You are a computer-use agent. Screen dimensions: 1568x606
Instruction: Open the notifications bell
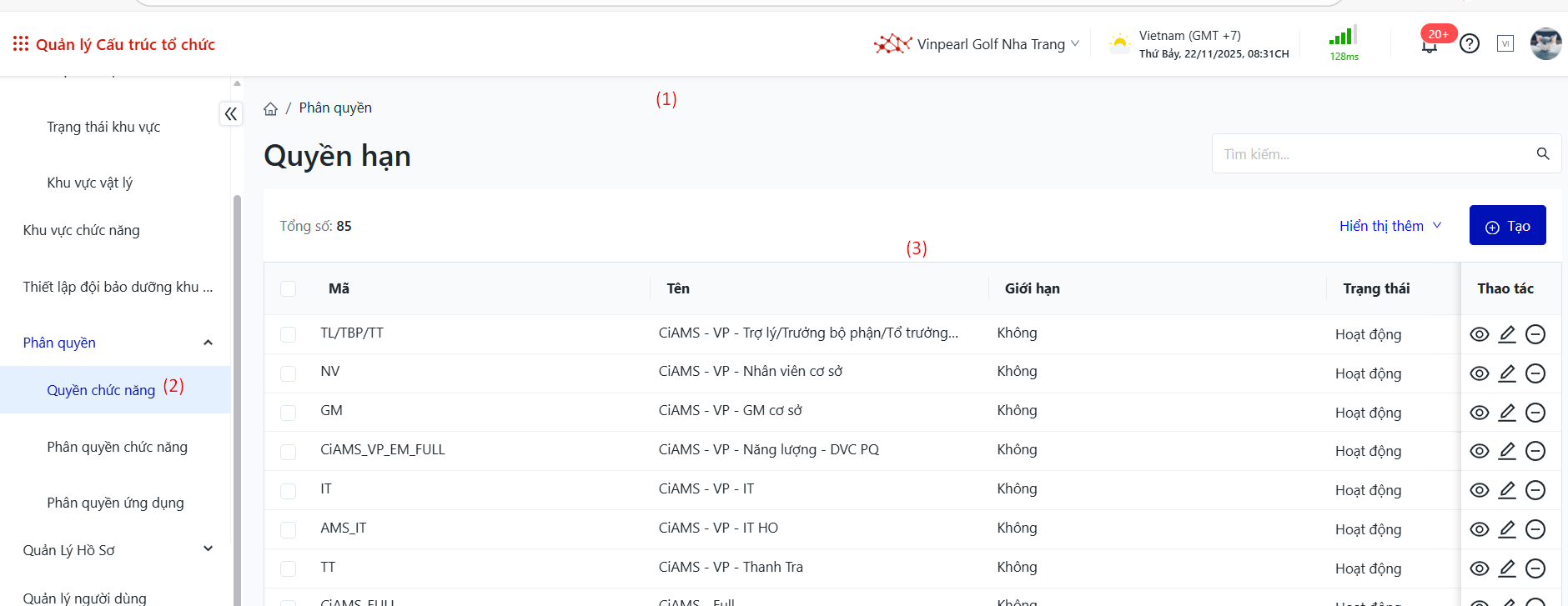pyautogui.click(x=1430, y=45)
